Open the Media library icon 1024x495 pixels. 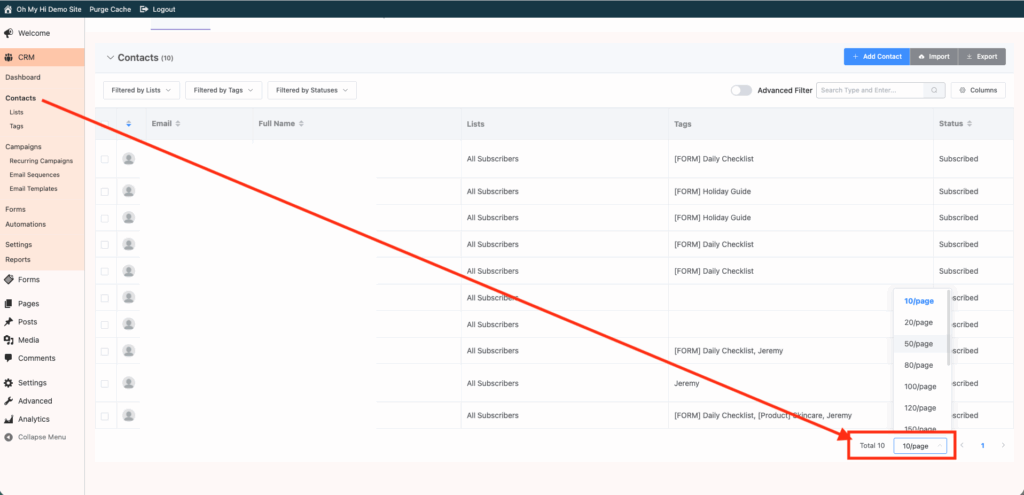[x=9, y=340]
